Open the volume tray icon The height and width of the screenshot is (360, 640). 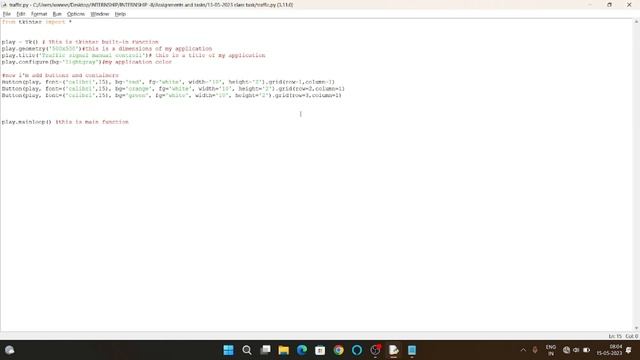[x=576, y=350]
